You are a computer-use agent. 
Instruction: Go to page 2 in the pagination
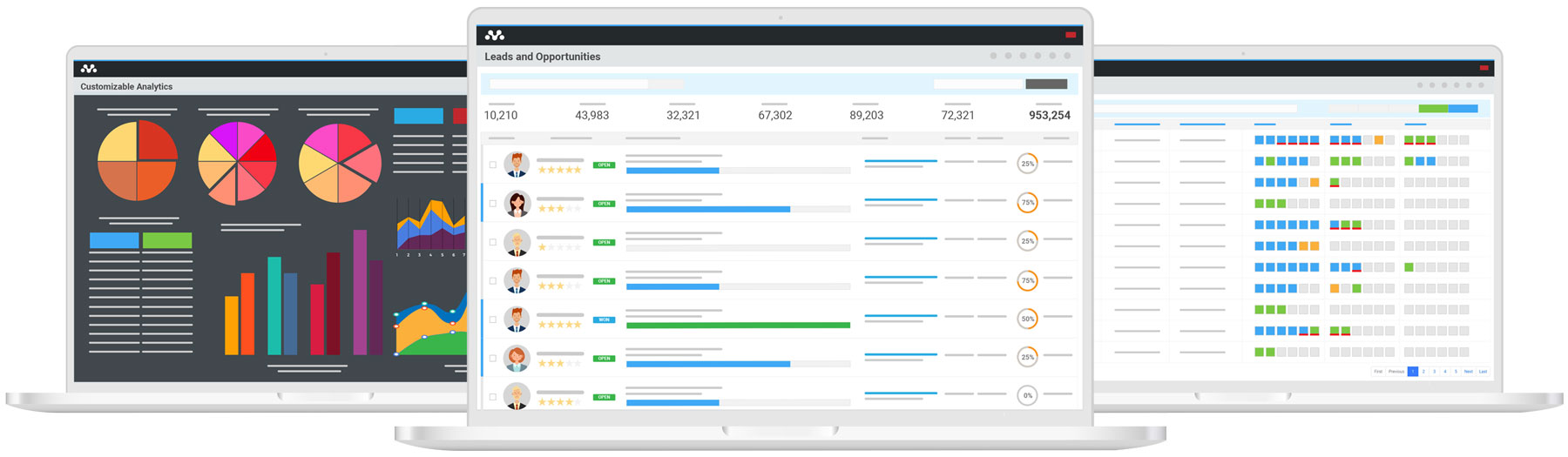tap(1423, 372)
